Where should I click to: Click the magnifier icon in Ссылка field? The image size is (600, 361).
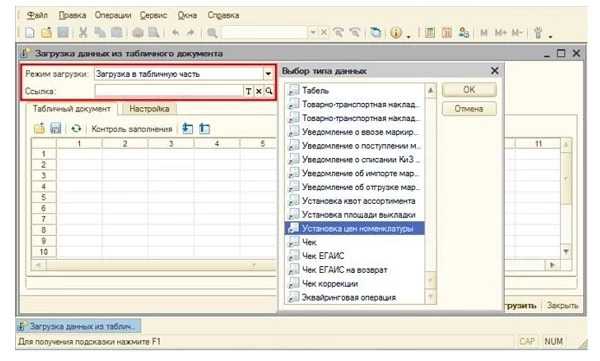click(269, 91)
